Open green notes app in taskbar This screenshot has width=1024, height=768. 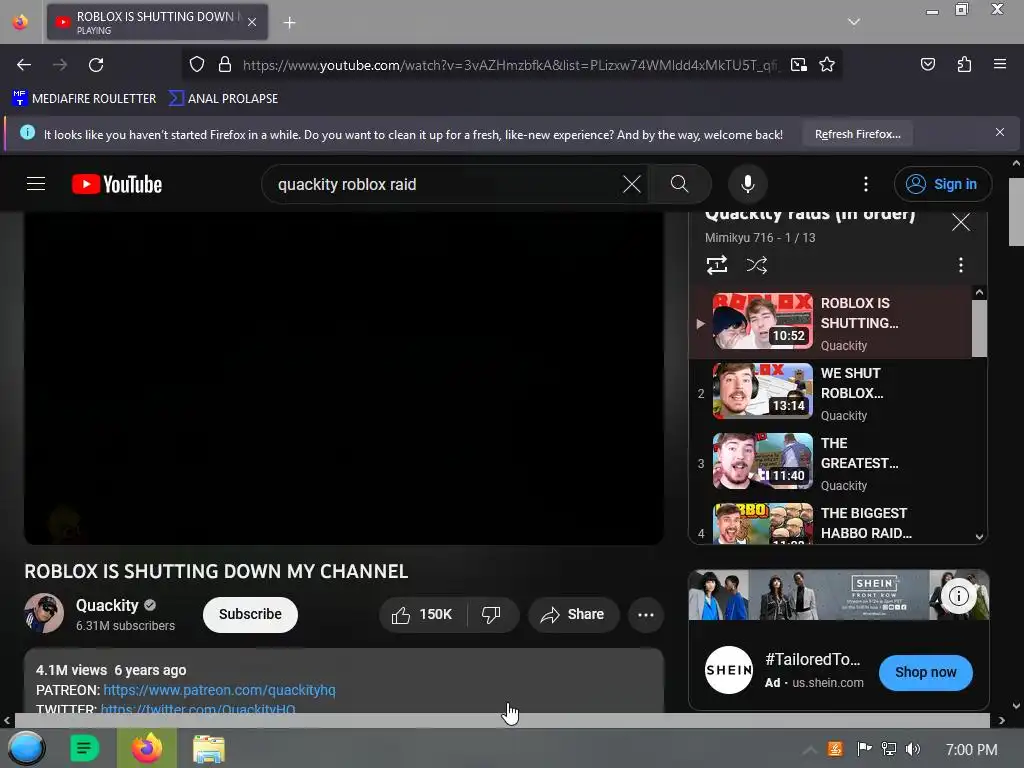click(x=84, y=748)
